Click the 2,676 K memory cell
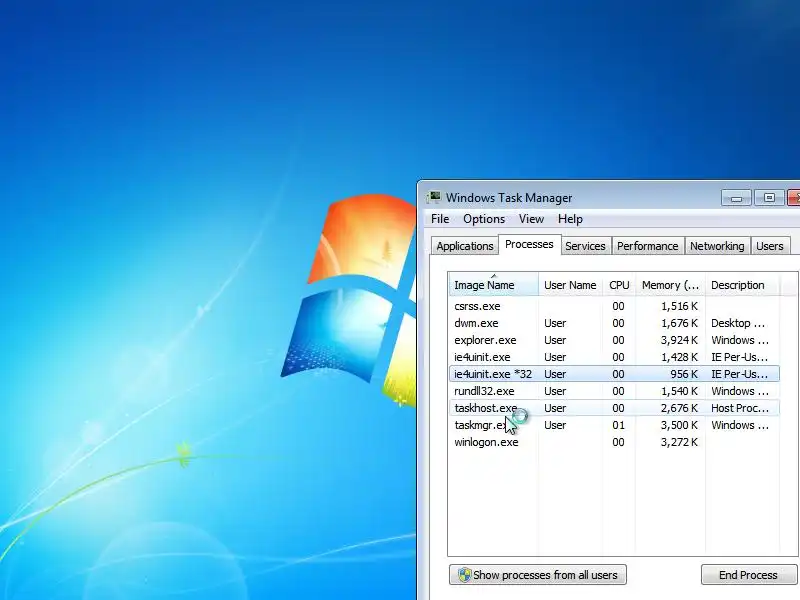The height and width of the screenshot is (600, 800). [679, 408]
